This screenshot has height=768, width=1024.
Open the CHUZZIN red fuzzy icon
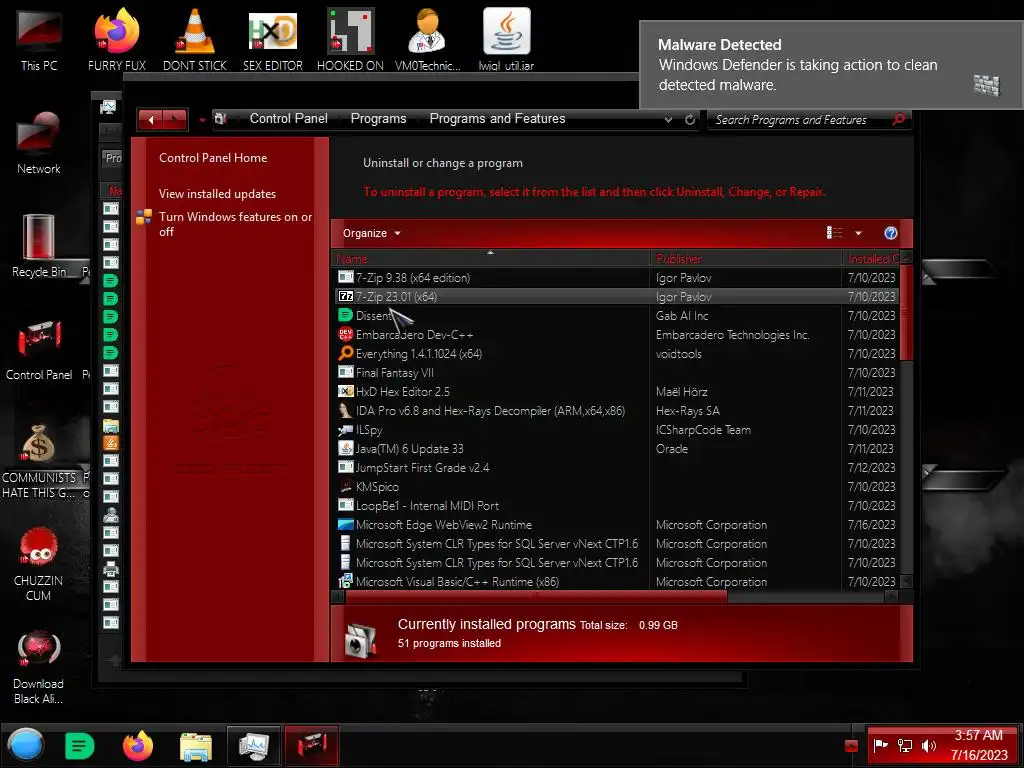(39, 564)
